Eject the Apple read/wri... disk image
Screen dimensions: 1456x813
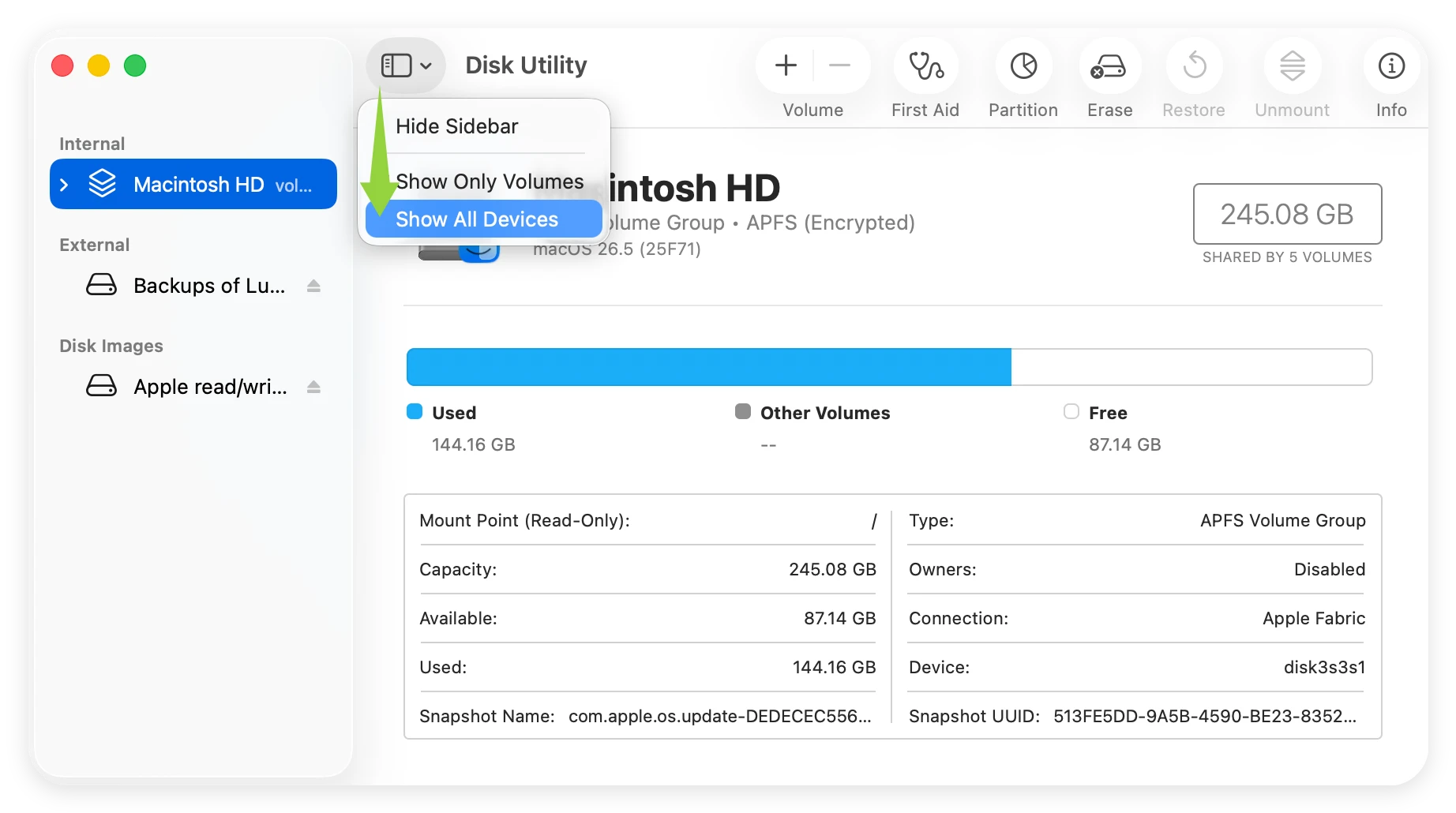pyautogui.click(x=313, y=387)
